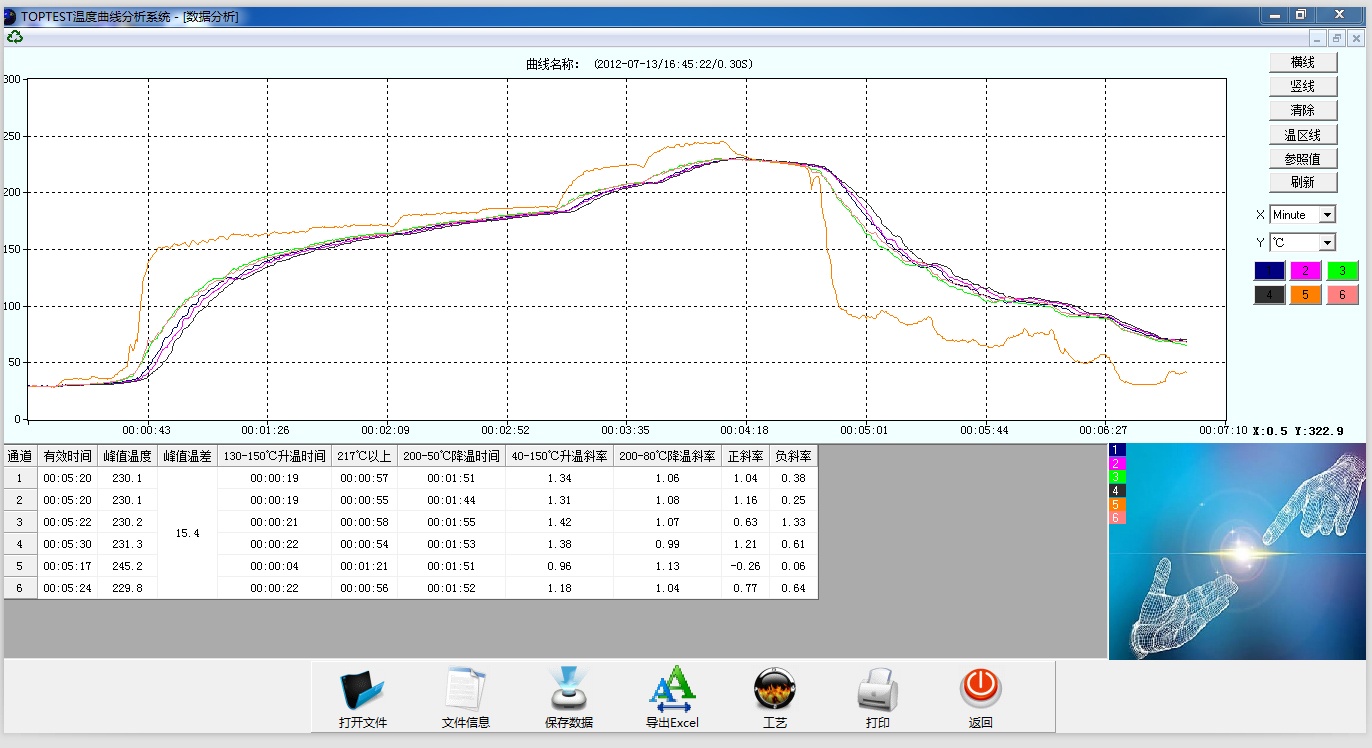Toggle channel 1 blue curve visibility

click(x=1269, y=270)
